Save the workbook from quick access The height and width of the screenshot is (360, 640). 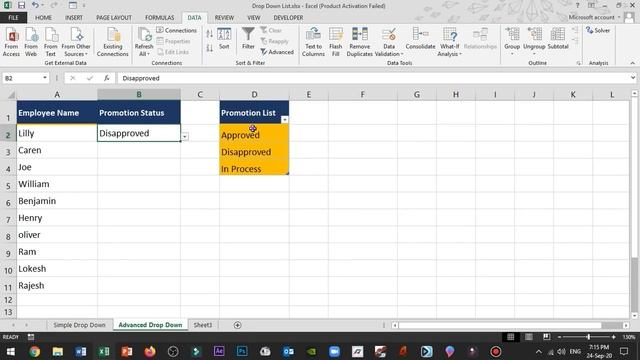coord(21,5)
